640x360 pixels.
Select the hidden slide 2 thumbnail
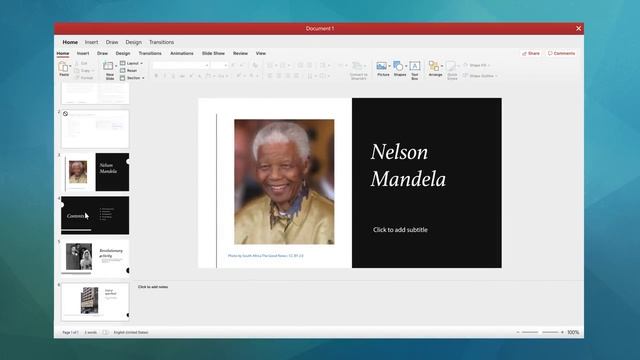(95, 129)
